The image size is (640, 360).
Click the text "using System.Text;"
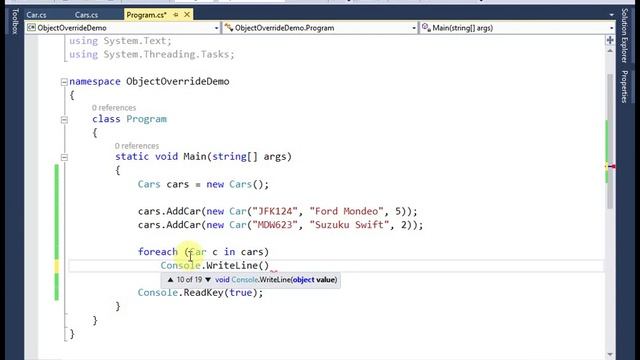(120, 41)
